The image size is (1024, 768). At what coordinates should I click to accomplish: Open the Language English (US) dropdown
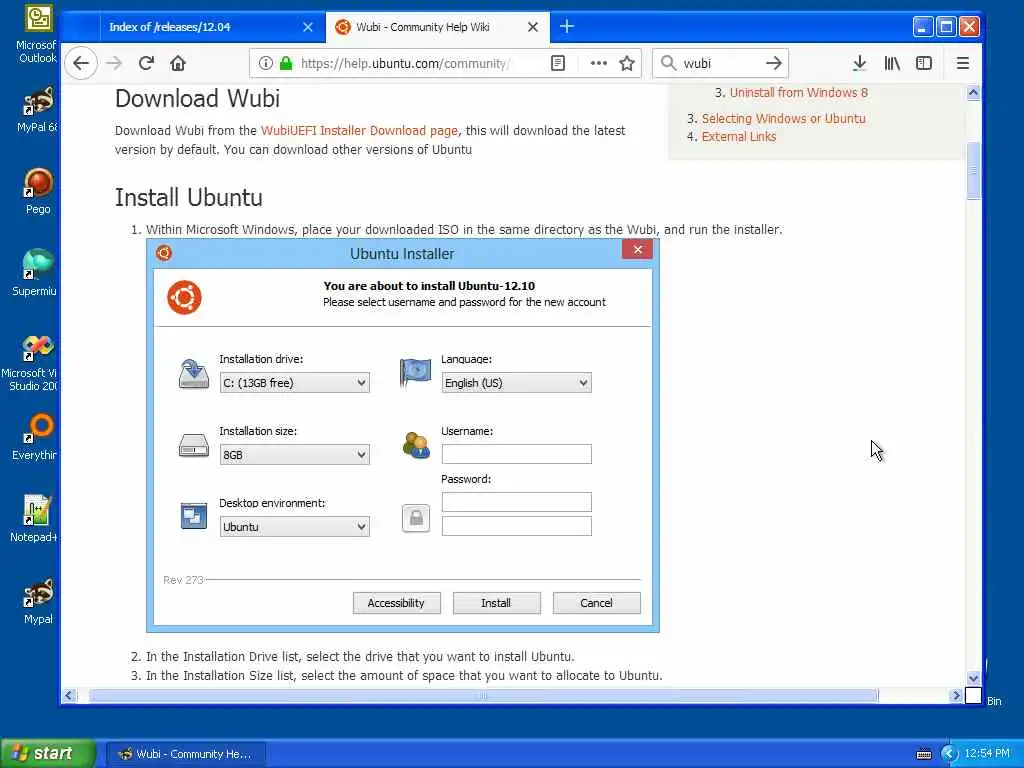point(517,383)
